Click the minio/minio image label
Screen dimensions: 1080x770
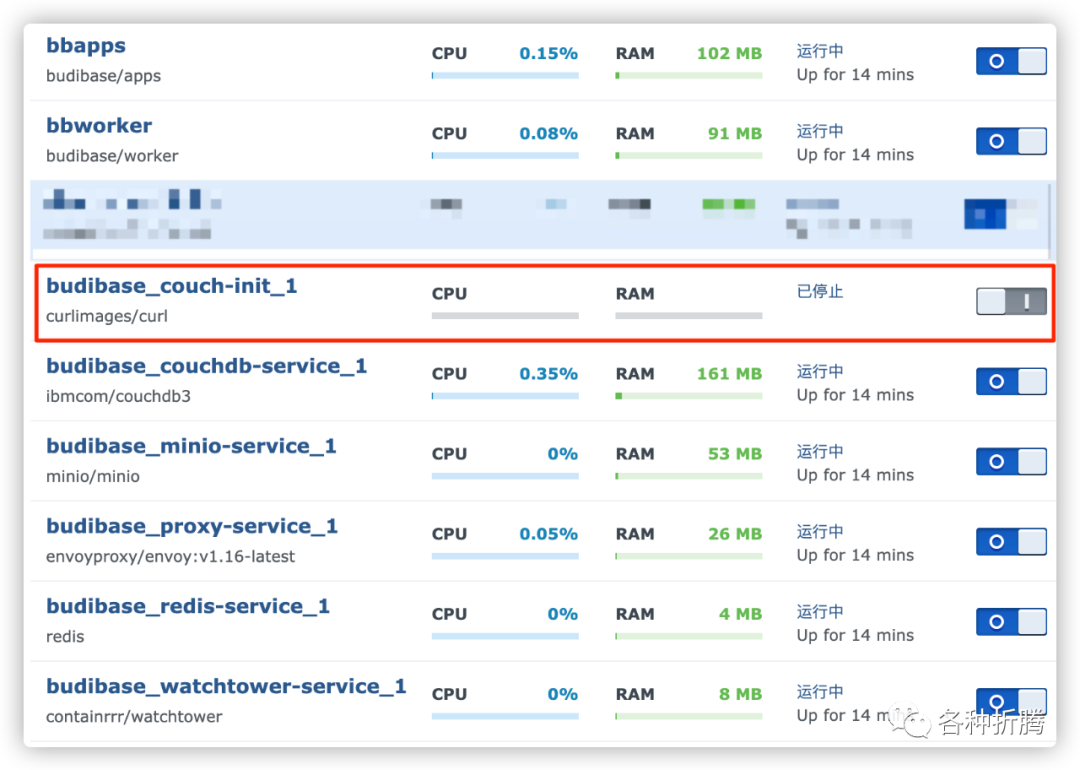93,477
